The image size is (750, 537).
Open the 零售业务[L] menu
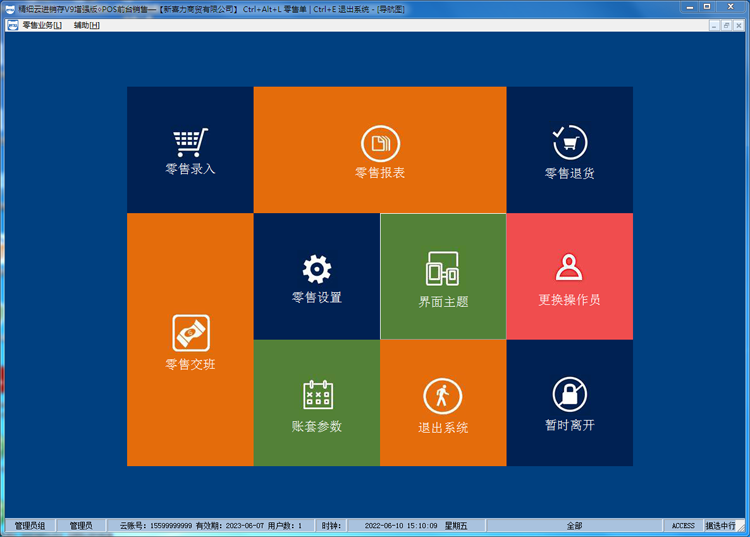point(42,25)
